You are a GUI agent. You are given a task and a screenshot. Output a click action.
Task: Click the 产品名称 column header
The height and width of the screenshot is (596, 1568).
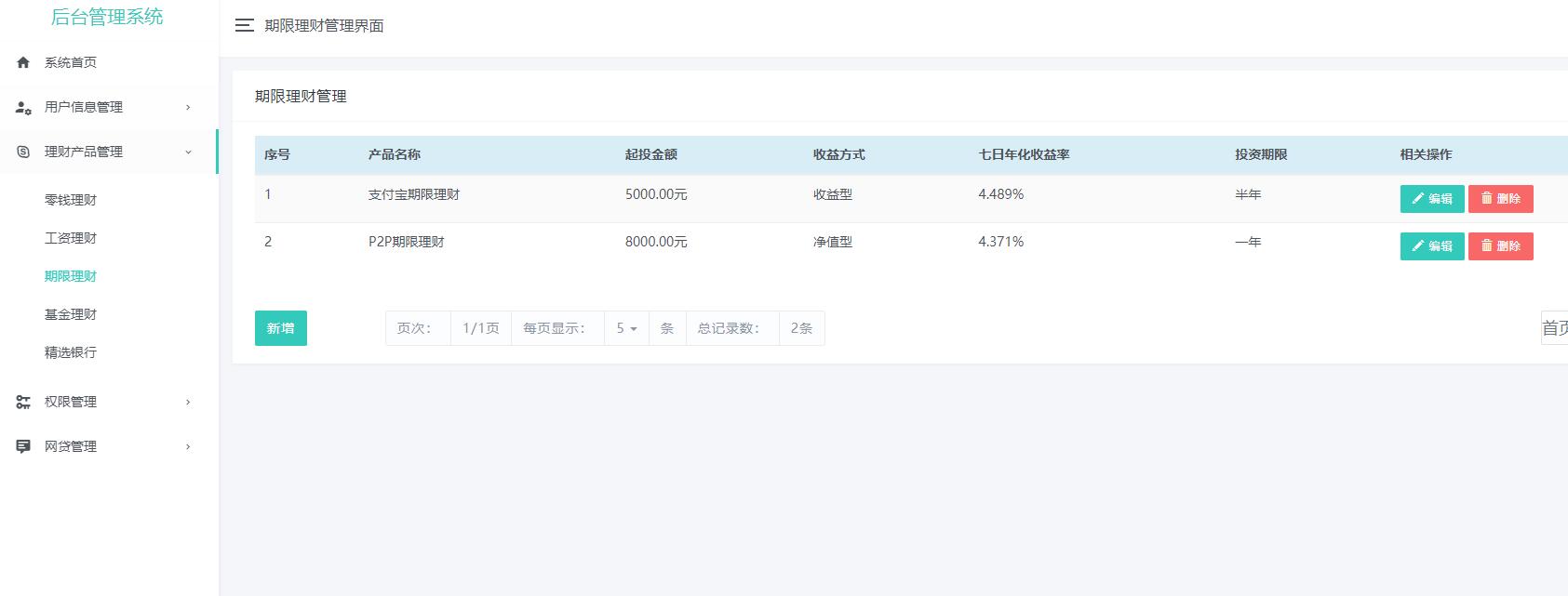pos(395,154)
